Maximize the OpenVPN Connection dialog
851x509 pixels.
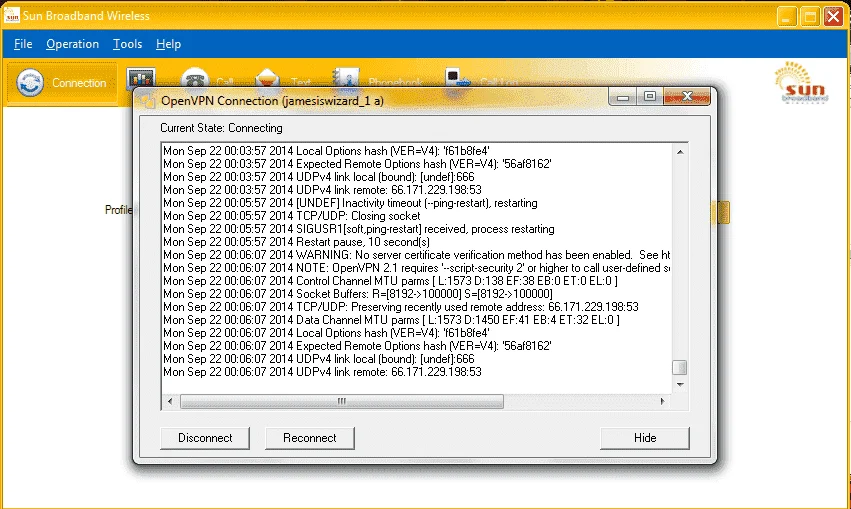[650, 97]
